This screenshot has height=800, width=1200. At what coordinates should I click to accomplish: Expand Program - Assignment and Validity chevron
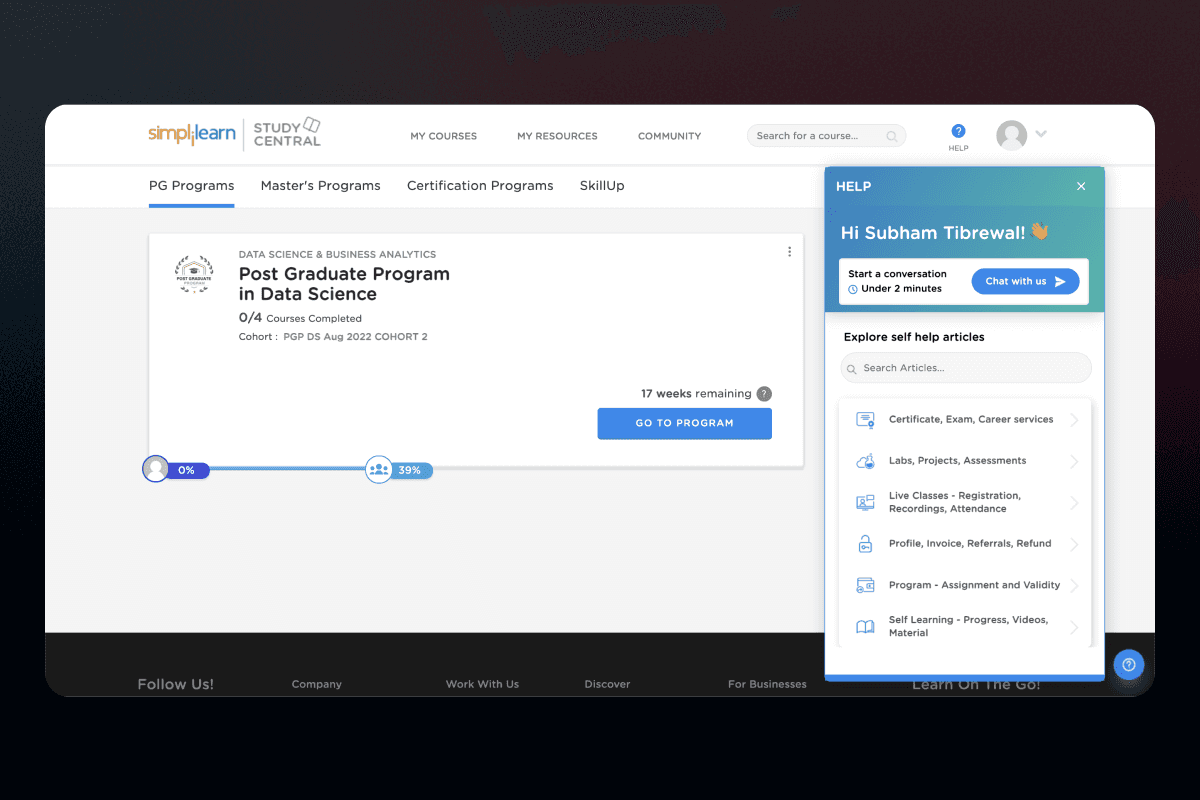point(1074,585)
